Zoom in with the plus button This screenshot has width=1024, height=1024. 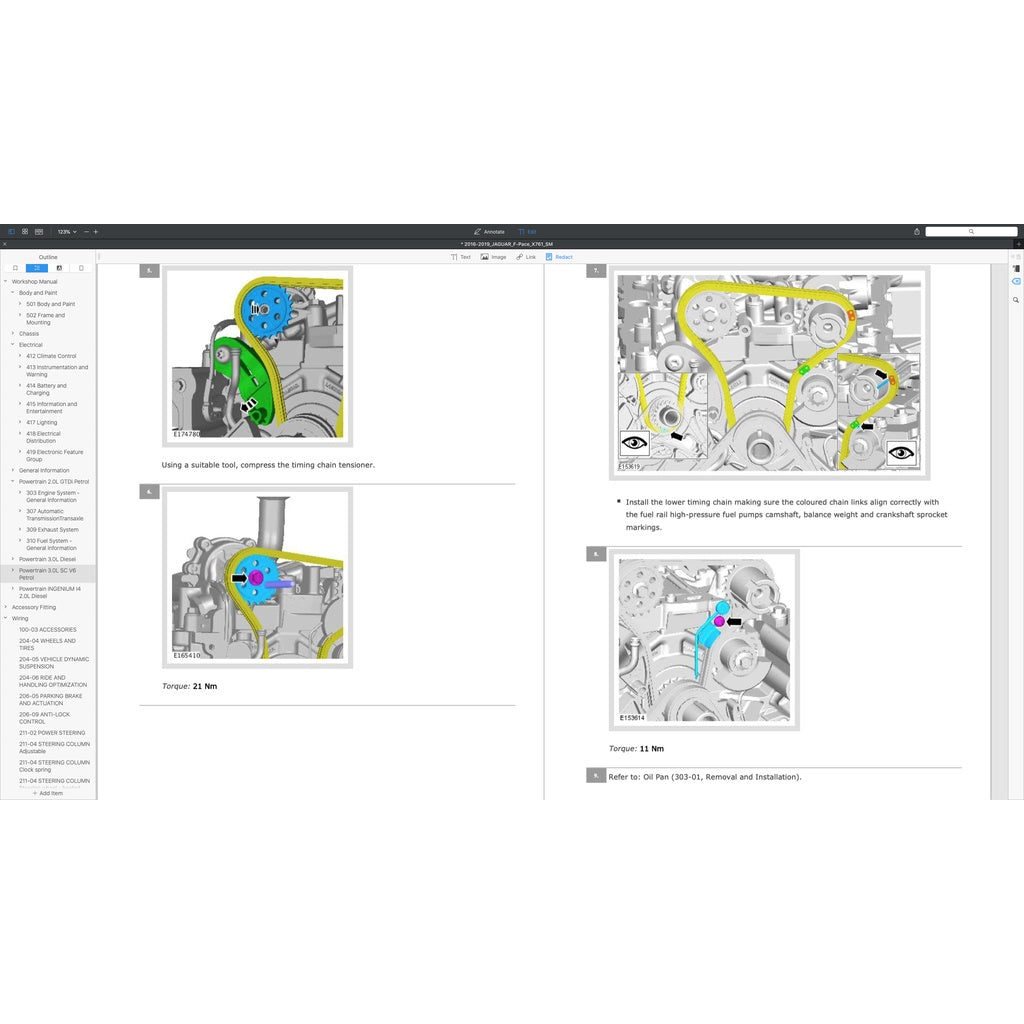pos(96,231)
